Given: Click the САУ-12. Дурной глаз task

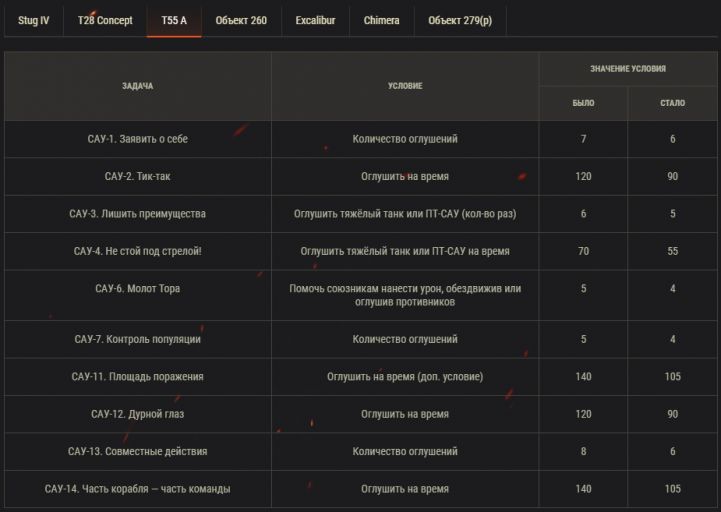Looking at the screenshot, I should (138, 414).
